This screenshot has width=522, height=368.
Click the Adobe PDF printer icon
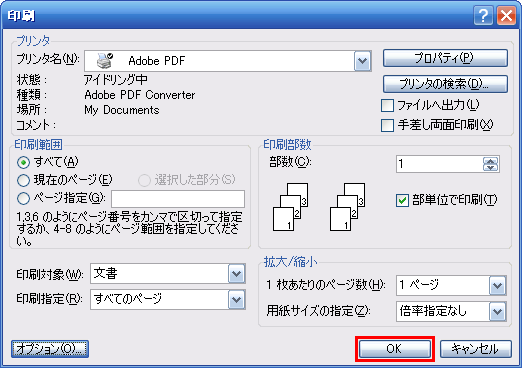click(105, 60)
